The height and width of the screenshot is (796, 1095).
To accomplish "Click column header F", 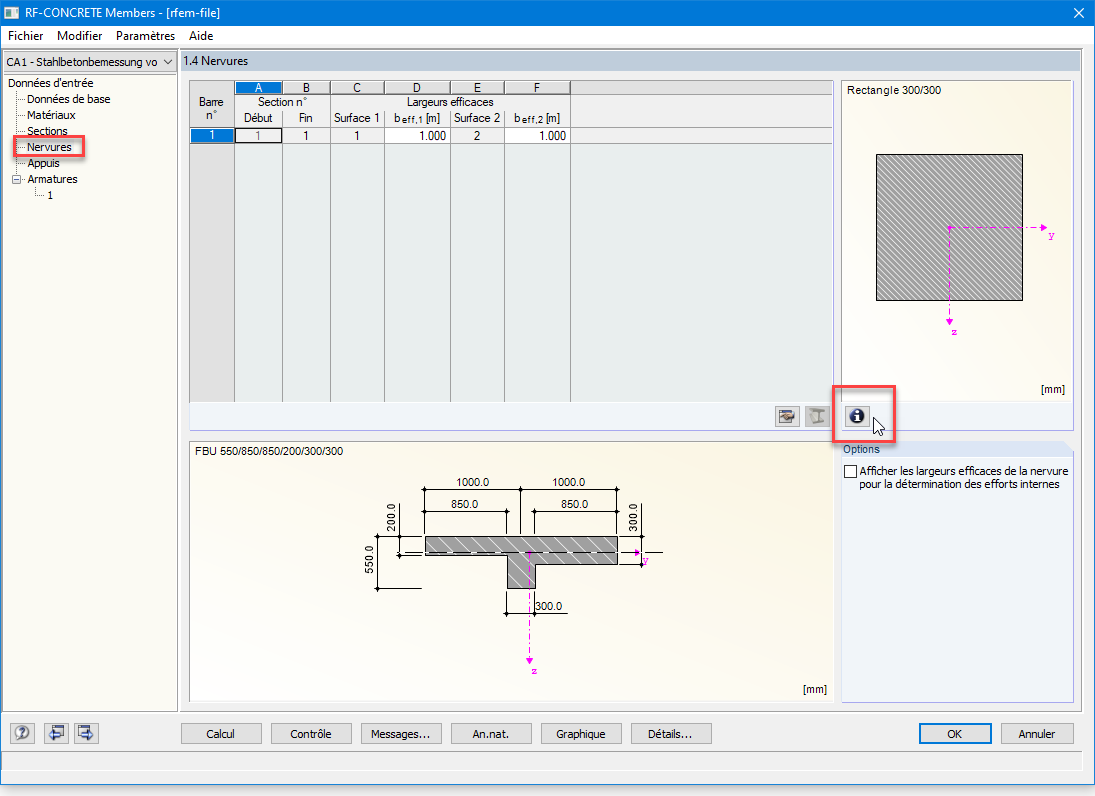I will tap(537, 88).
